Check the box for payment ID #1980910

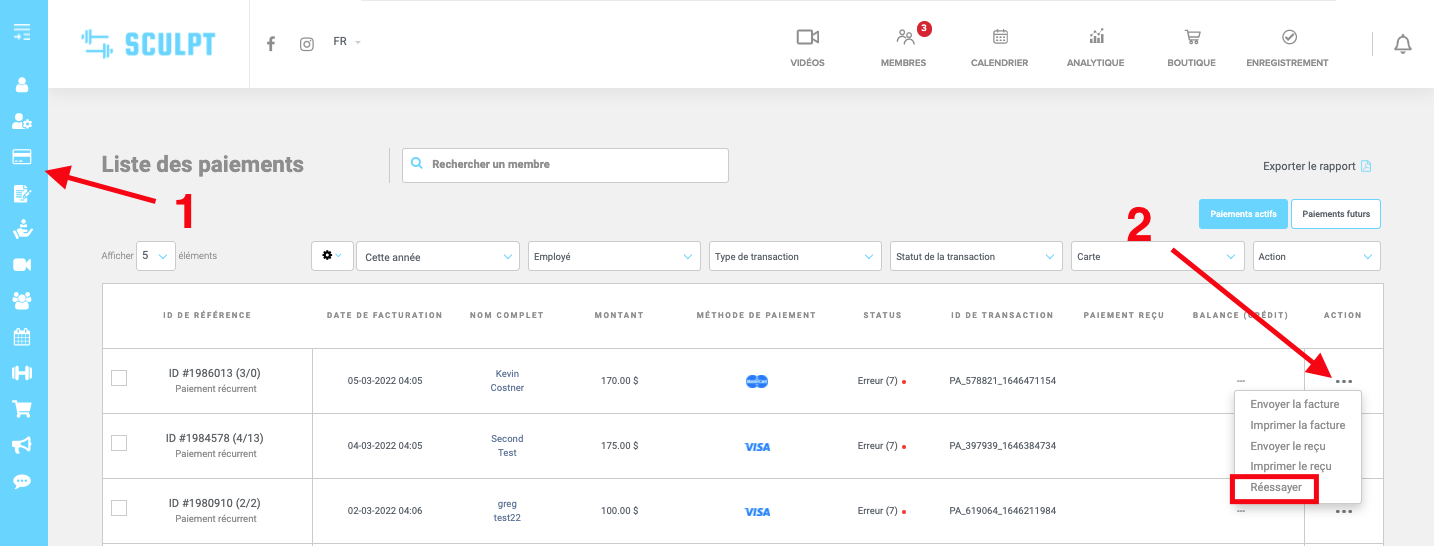(119, 508)
